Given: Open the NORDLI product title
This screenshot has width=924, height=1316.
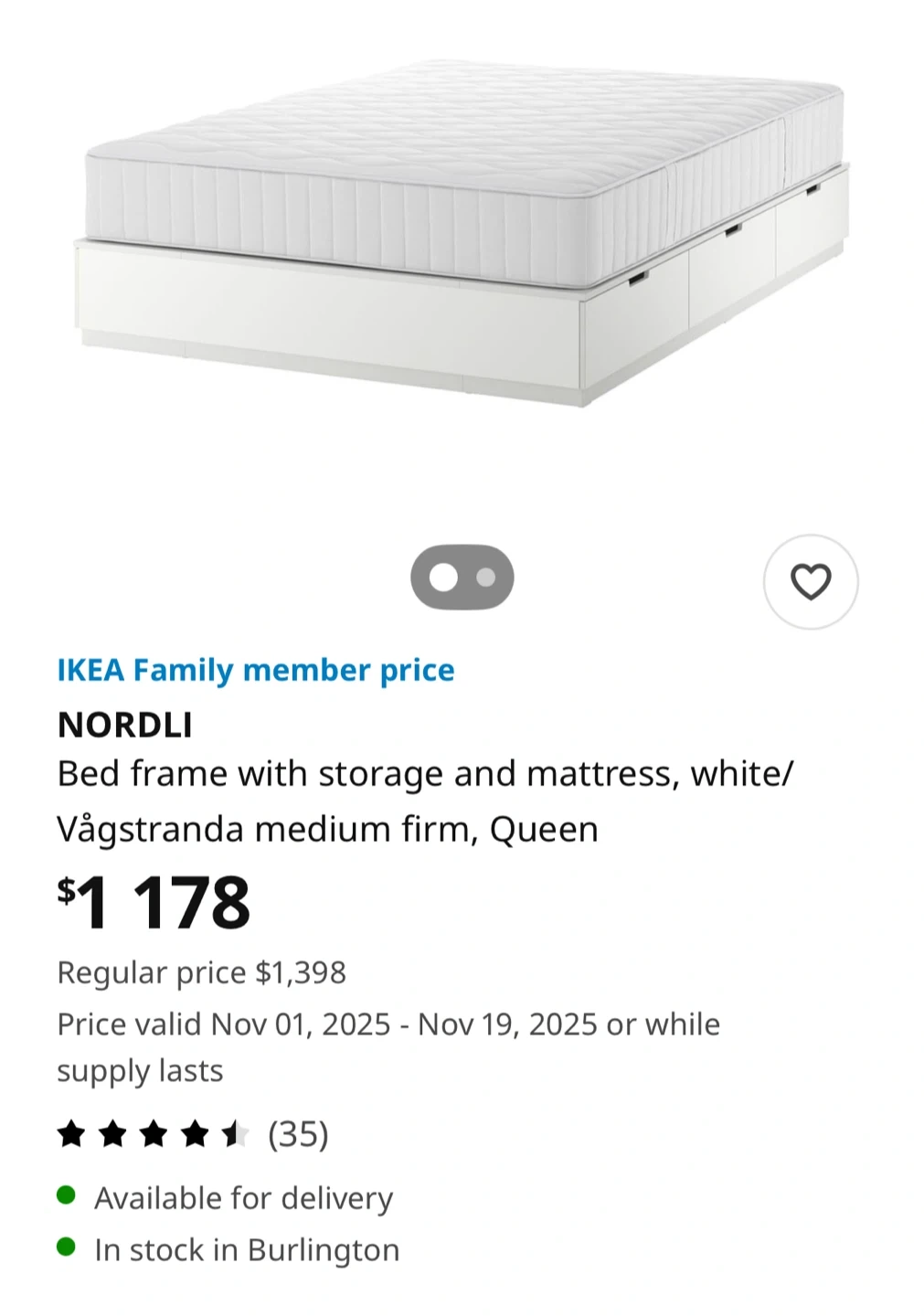Looking at the screenshot, I should coord(125,725).
